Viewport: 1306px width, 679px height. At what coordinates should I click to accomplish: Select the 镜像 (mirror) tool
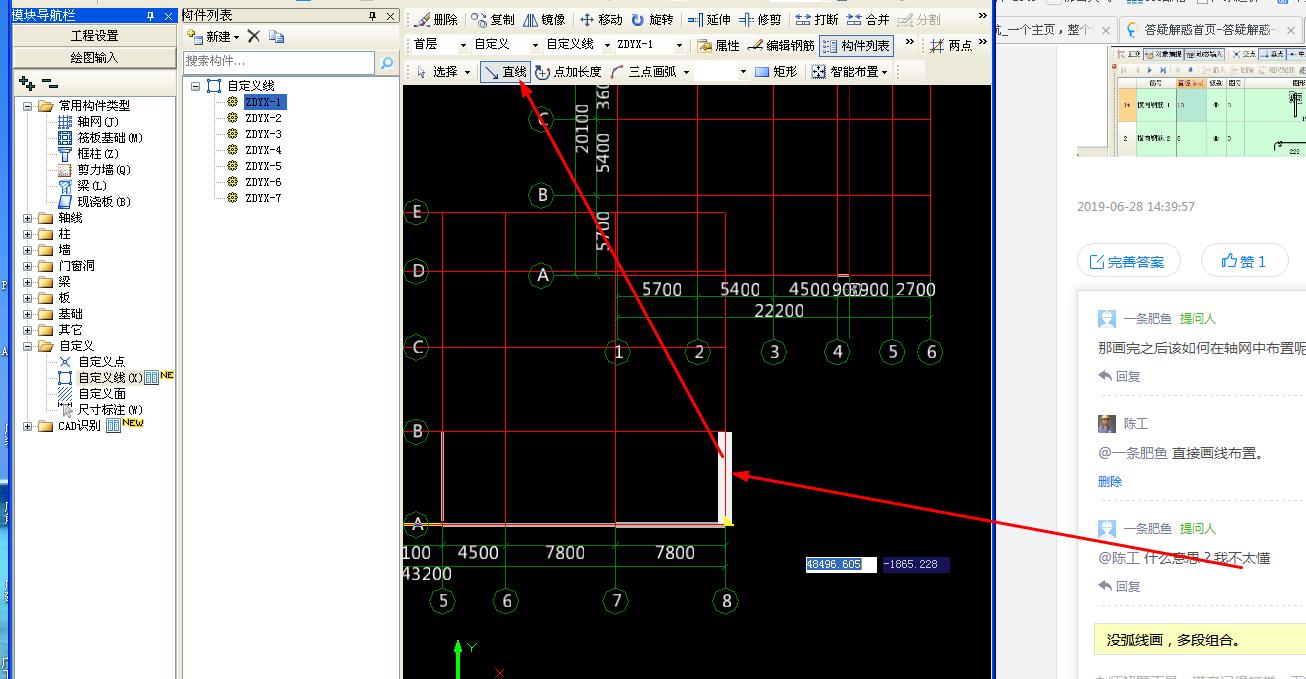(x=544, y=20)
